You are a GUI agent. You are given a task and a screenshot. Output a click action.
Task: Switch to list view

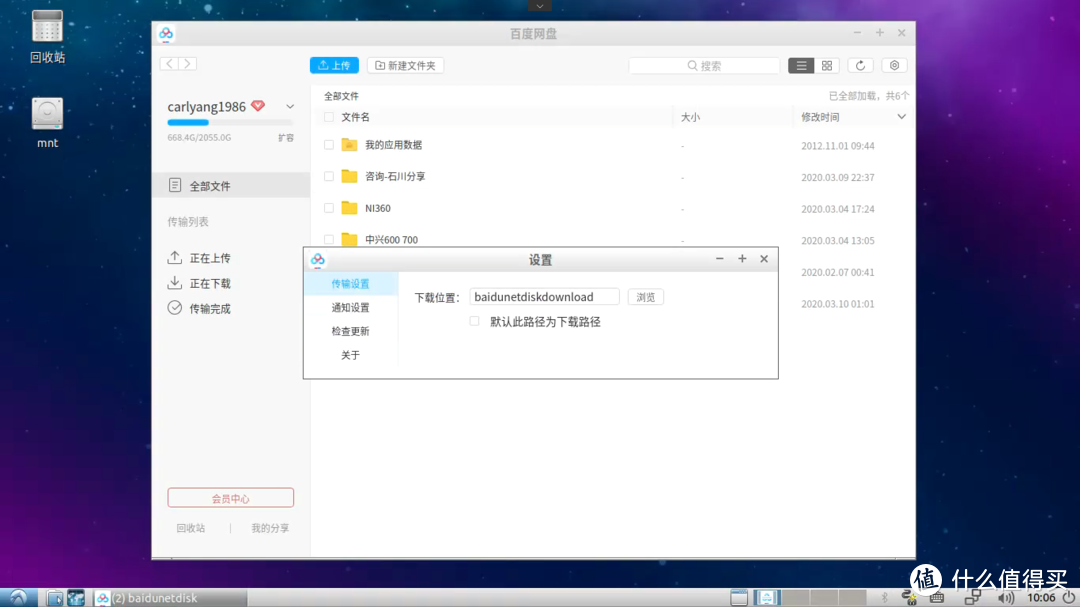[801, 65]
